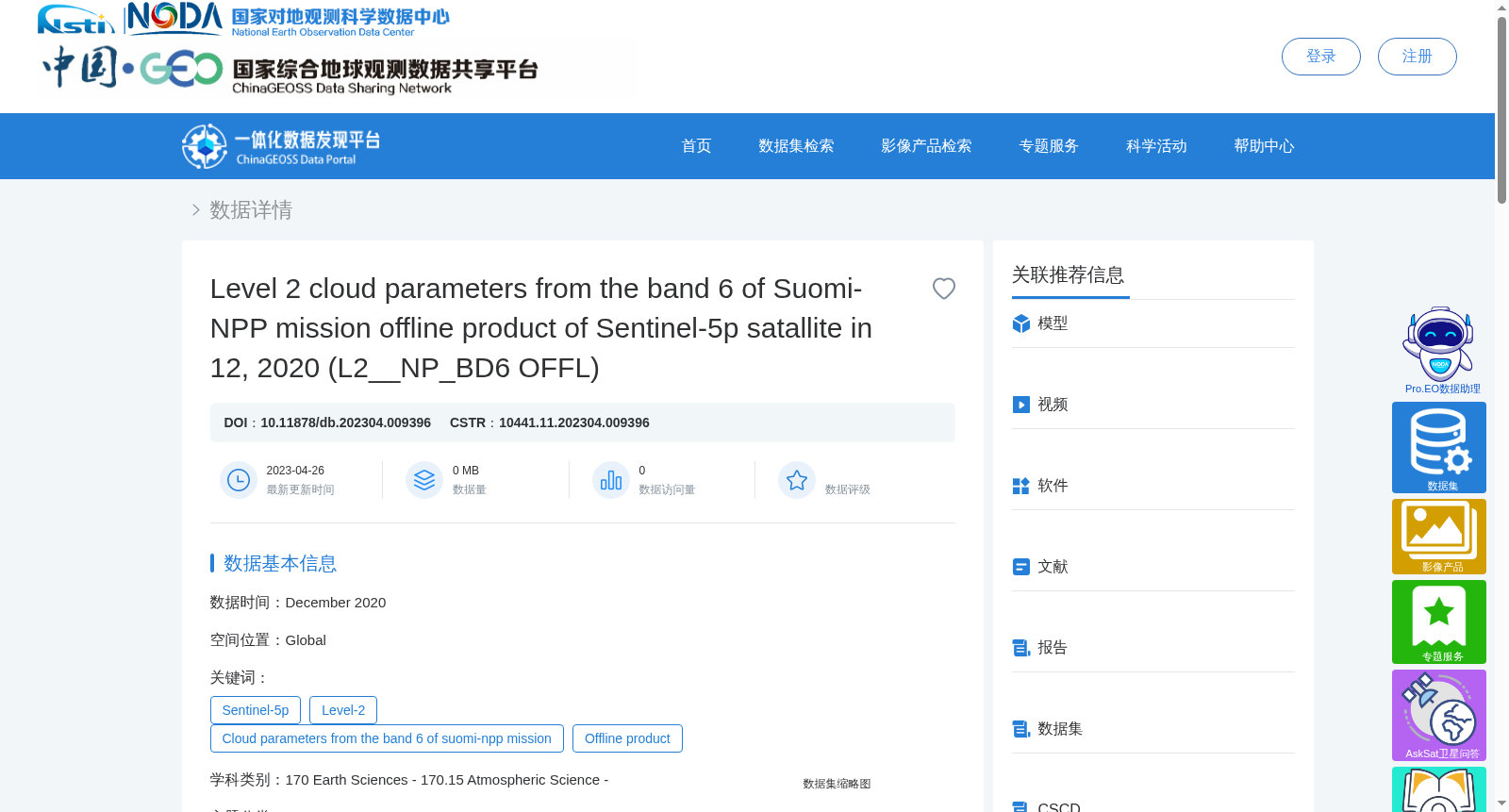Open the Pro.EO数据助理 robot assistant
Screen dimensions: 1509x812
click(1439, 350)
